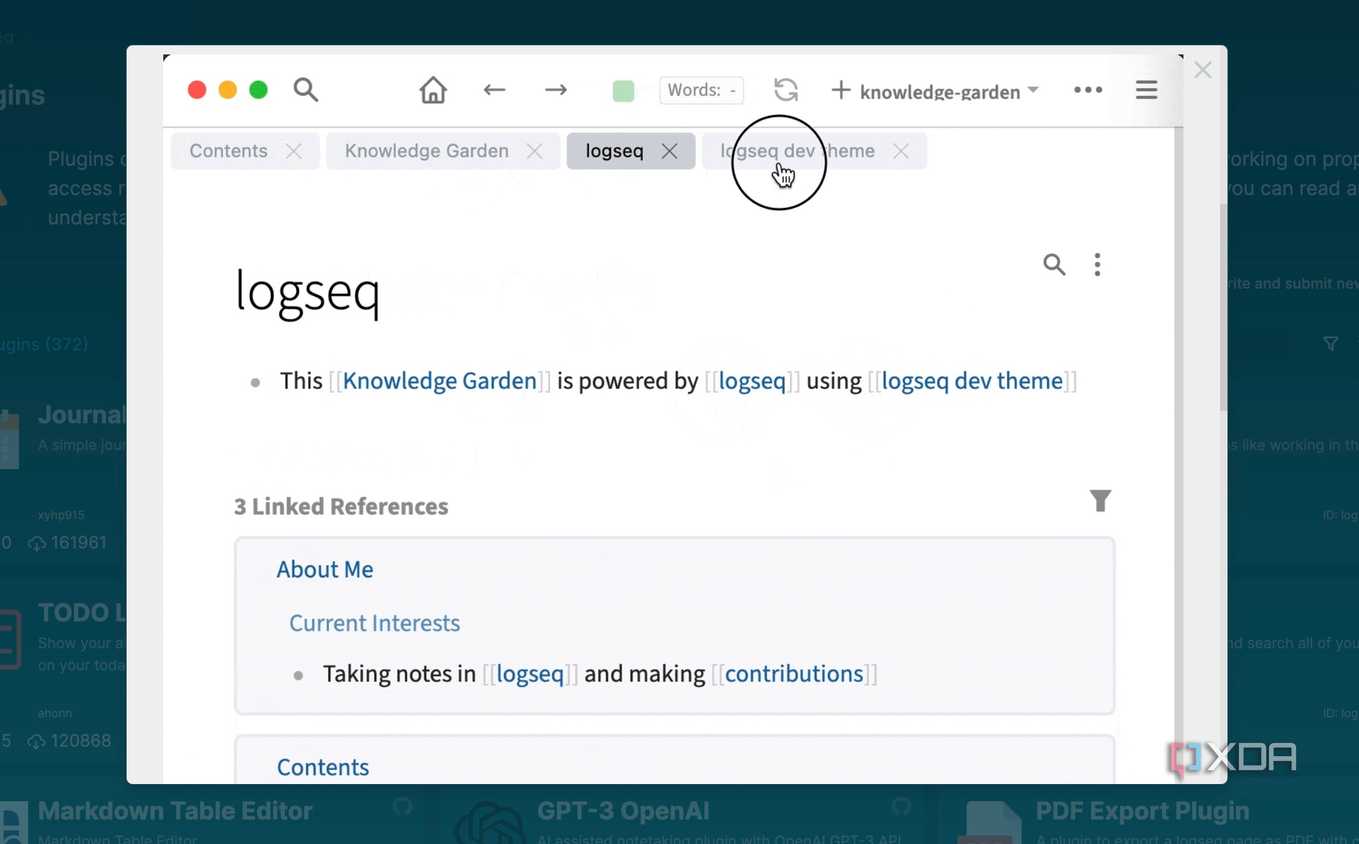Open the search magnifier in the toolbar

coord(306,90)
